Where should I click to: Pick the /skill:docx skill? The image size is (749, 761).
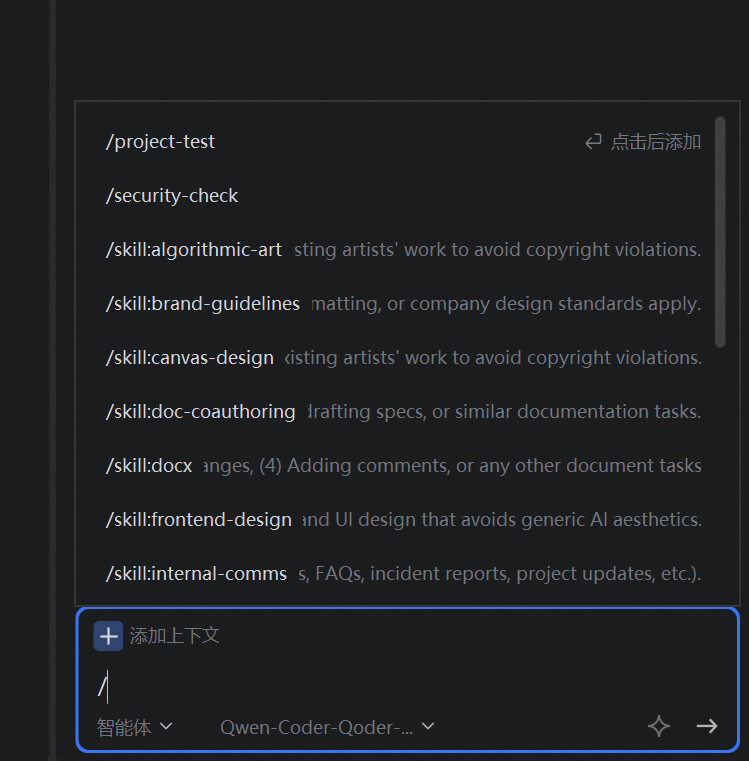point(149,466)
